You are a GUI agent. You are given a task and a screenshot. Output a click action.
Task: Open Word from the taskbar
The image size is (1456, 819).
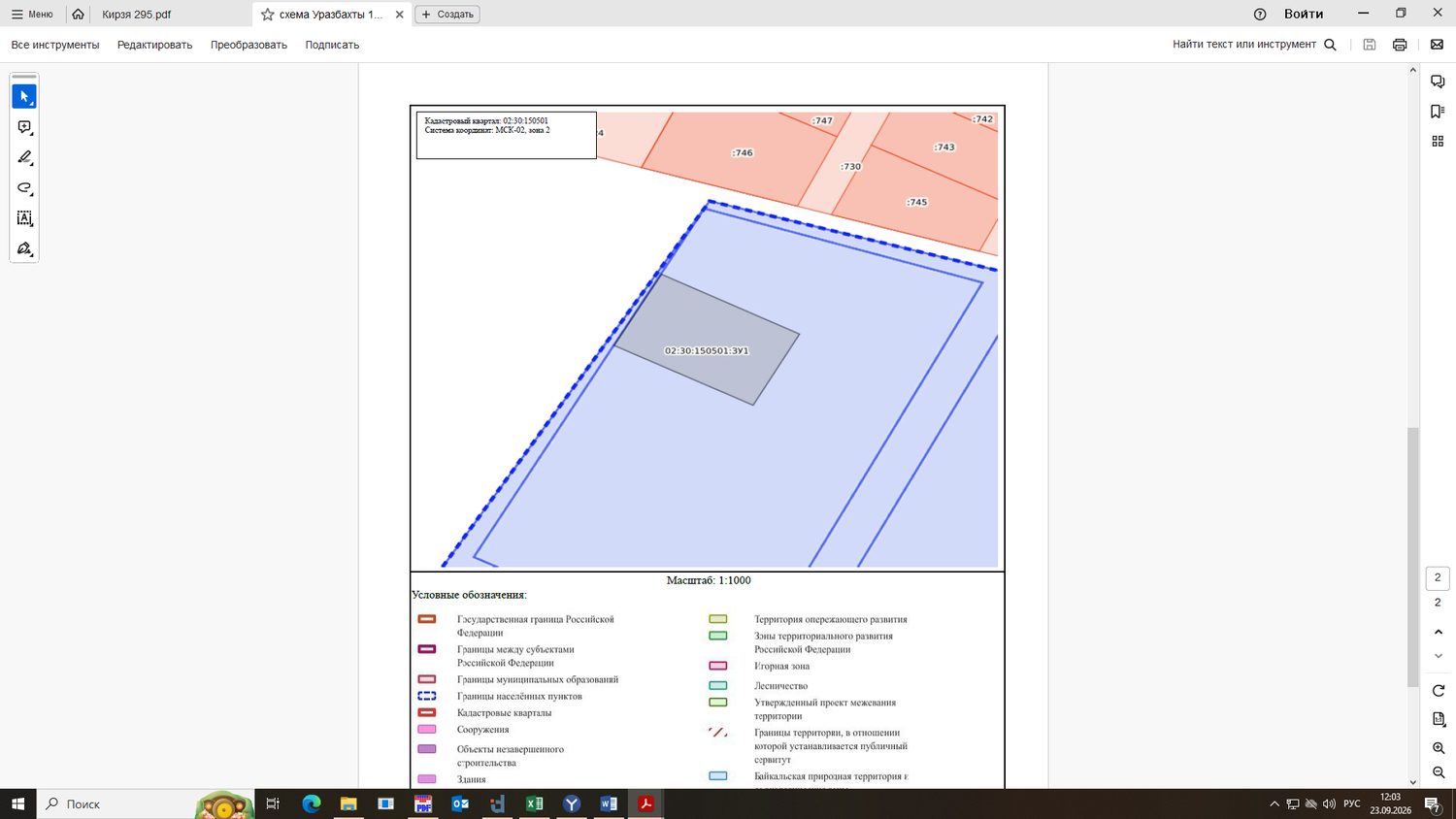pyautogui.click(x=609, y=803)
